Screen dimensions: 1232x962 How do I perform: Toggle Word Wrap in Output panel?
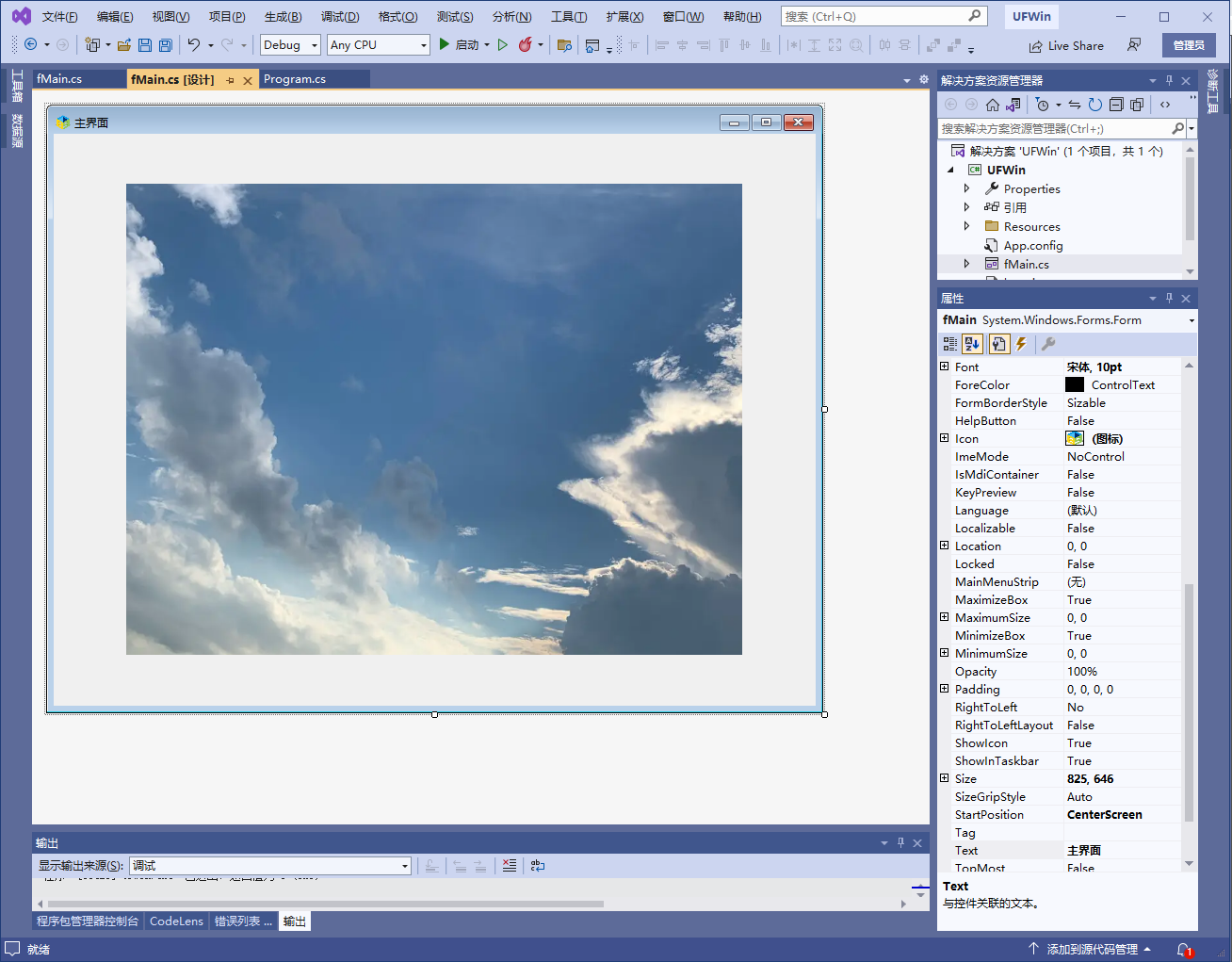click(x=538, y=865)
